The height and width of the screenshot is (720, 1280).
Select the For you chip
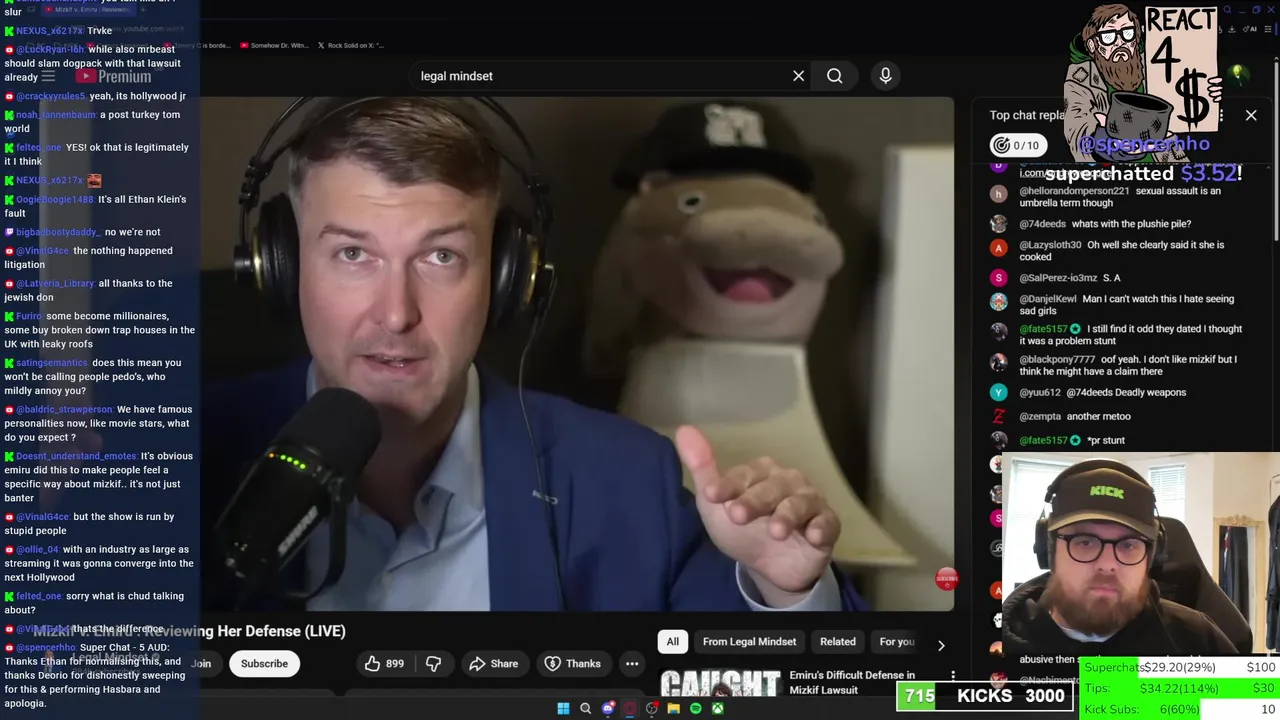coord(897,642)
